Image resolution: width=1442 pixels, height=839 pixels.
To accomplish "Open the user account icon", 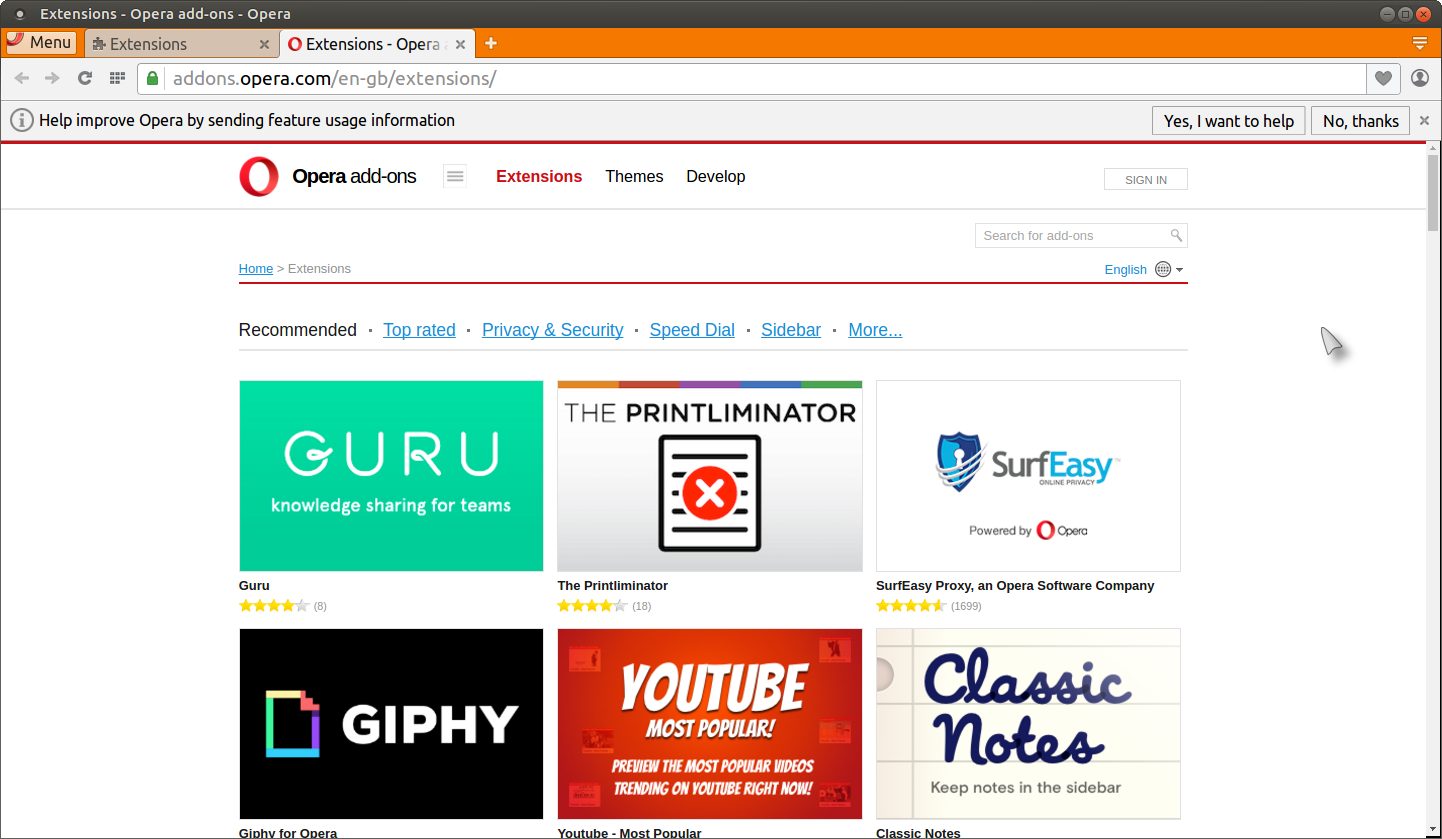I will [x=1420, y=78].
